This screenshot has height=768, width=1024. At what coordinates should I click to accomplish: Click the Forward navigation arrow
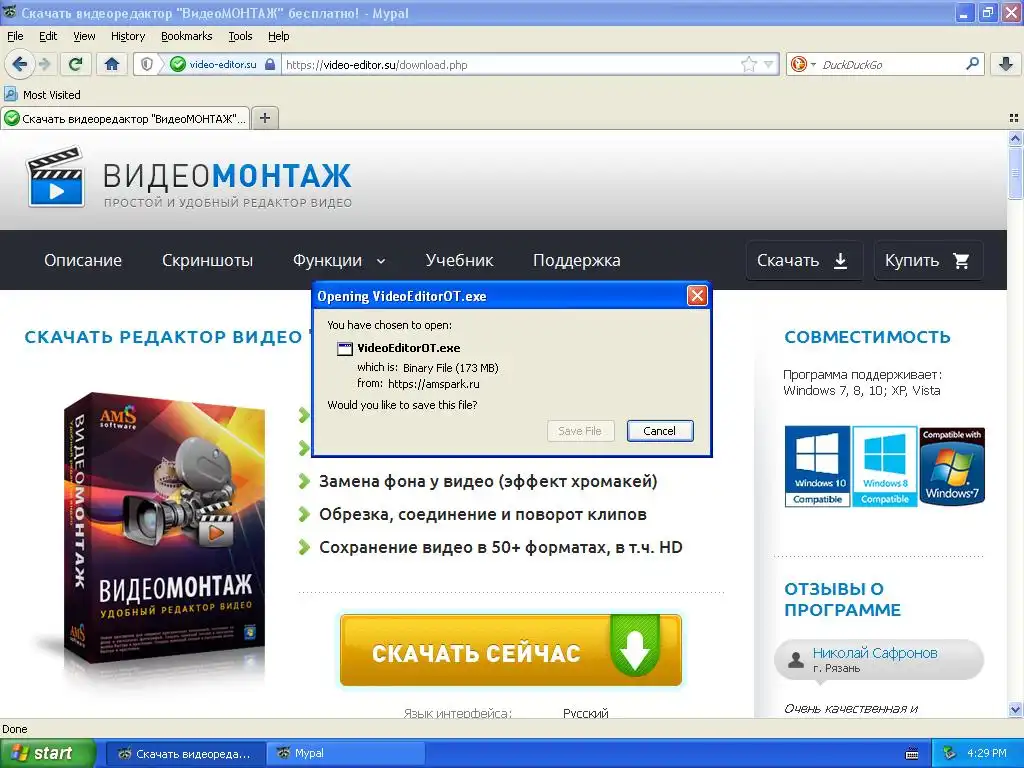[x=44, y=64]
